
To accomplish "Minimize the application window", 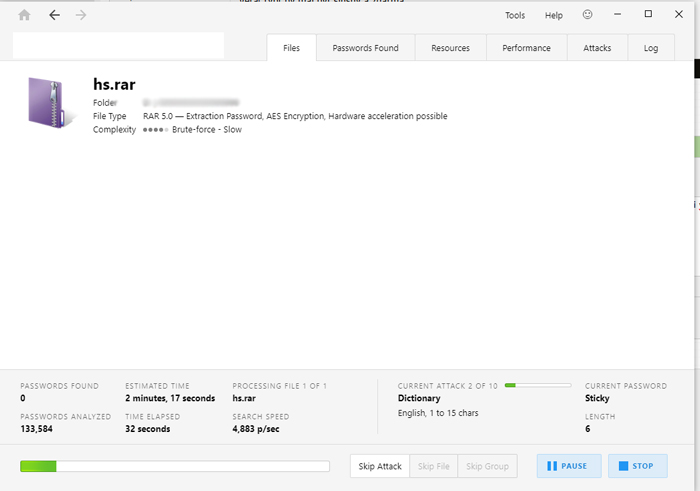I will point(617,14).
